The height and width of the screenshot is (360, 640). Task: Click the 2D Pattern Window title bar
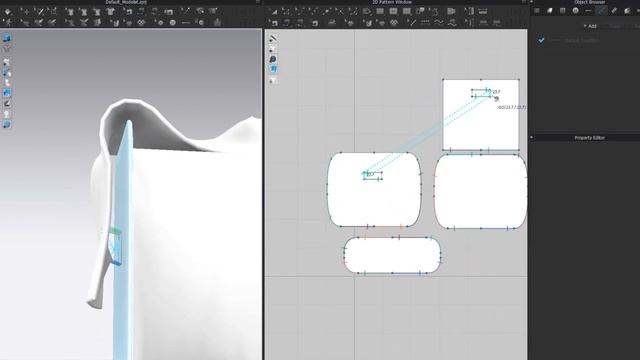coord(392,2)
